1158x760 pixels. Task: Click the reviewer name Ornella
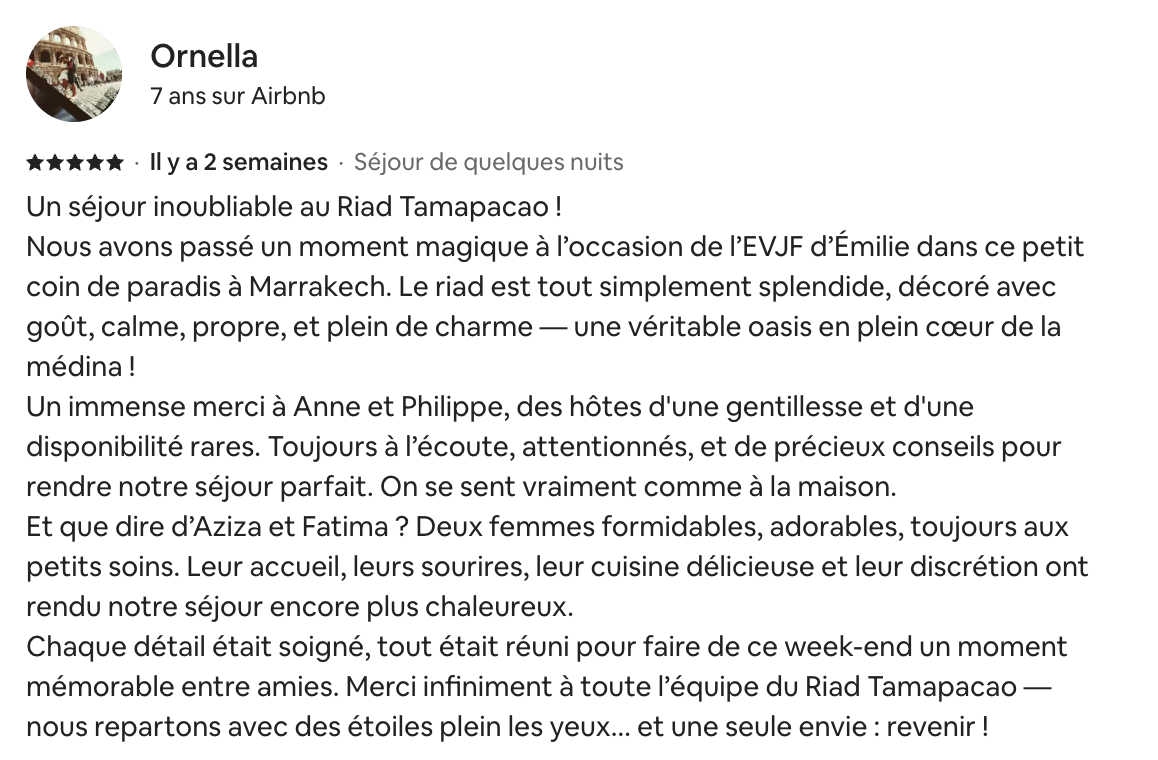pyautogui.click(x=204, y=56)
